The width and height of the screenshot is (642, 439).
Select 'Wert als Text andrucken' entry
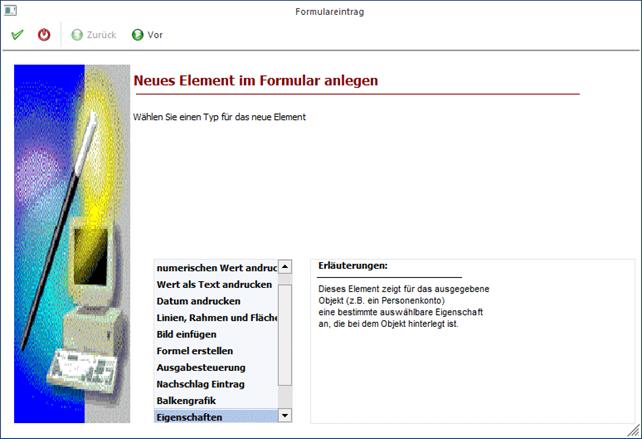214,285
